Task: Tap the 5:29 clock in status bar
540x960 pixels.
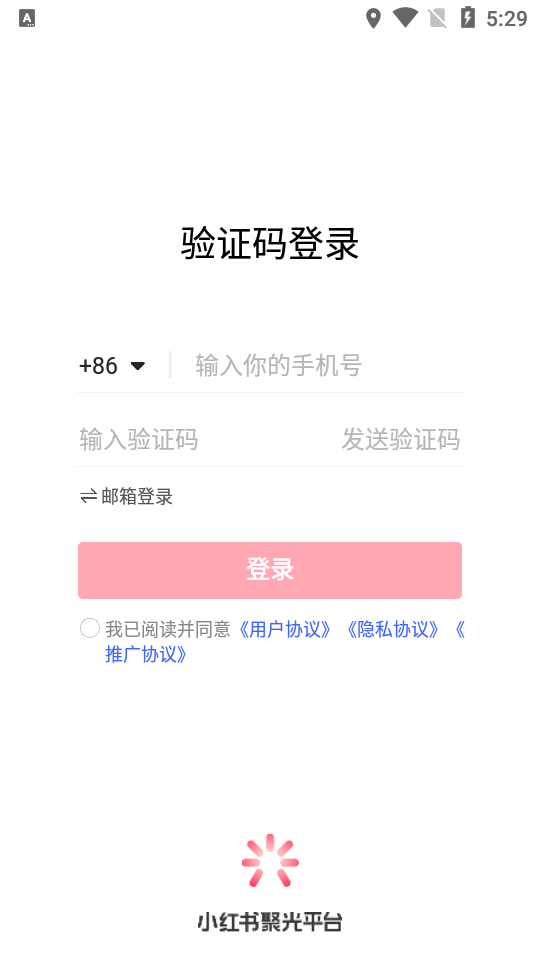Action: click(x=506, y=19)
